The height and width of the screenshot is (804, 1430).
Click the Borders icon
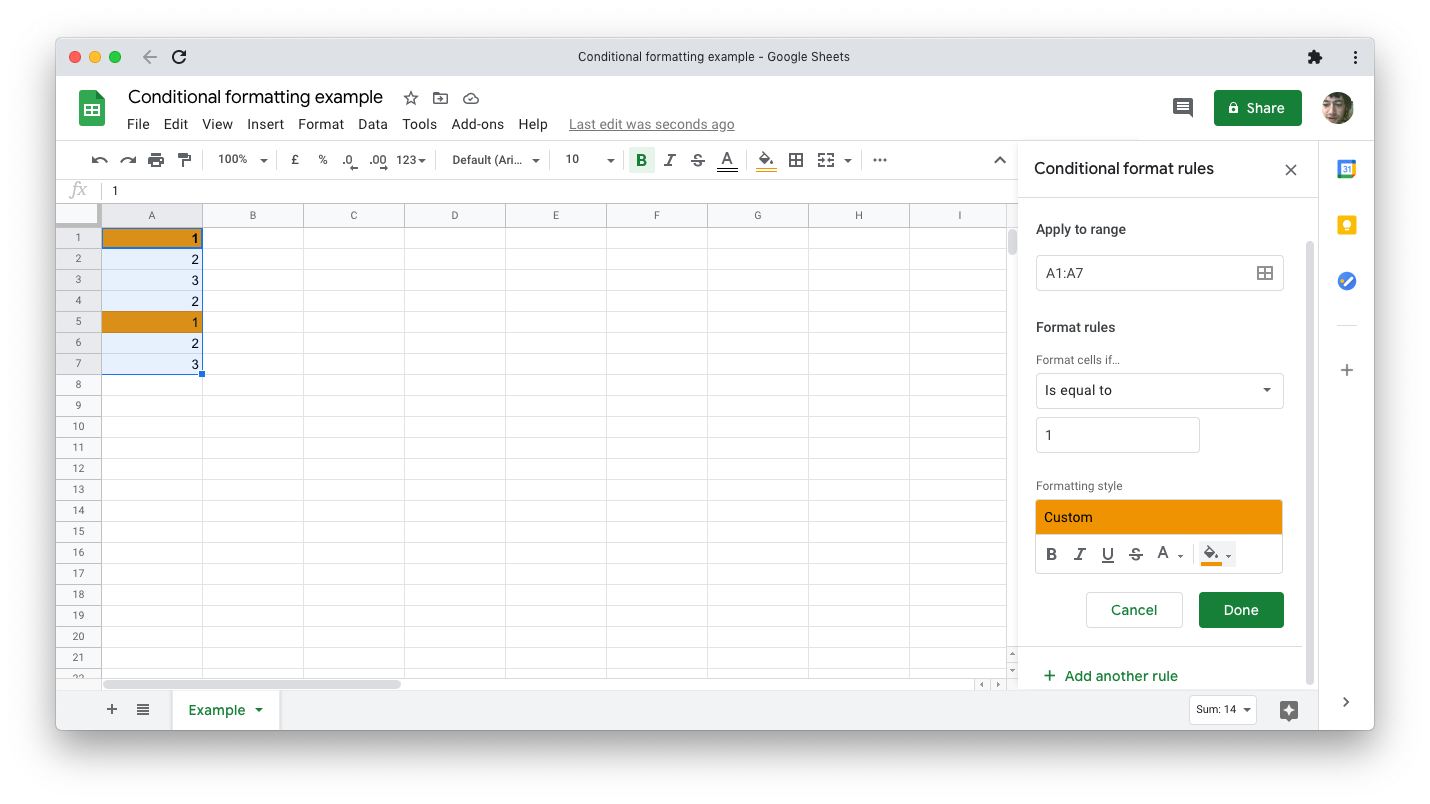tap(795, 159)
